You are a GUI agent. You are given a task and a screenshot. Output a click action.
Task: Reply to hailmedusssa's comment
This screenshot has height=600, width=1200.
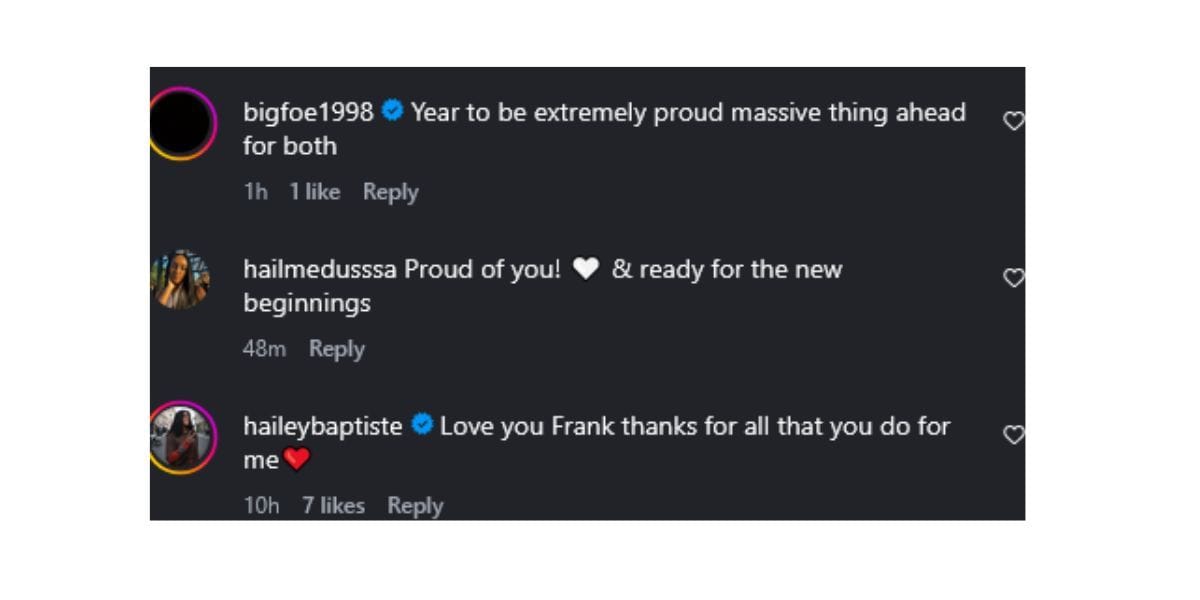point(337,348)
